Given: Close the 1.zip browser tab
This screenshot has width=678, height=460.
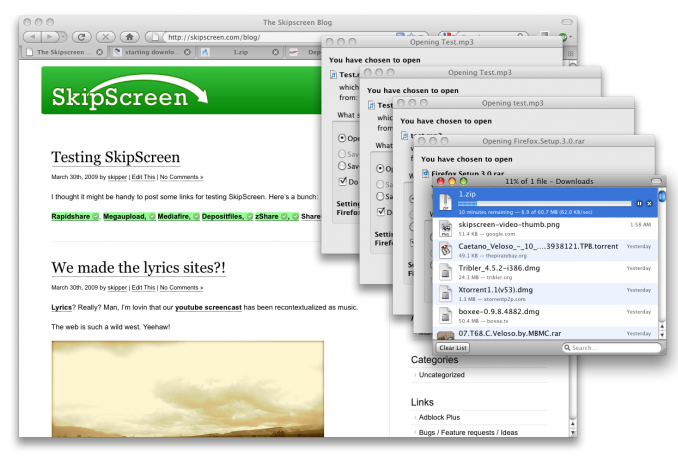Looking at the screenshot, I should pyautogui.click(x=275, y=52).
